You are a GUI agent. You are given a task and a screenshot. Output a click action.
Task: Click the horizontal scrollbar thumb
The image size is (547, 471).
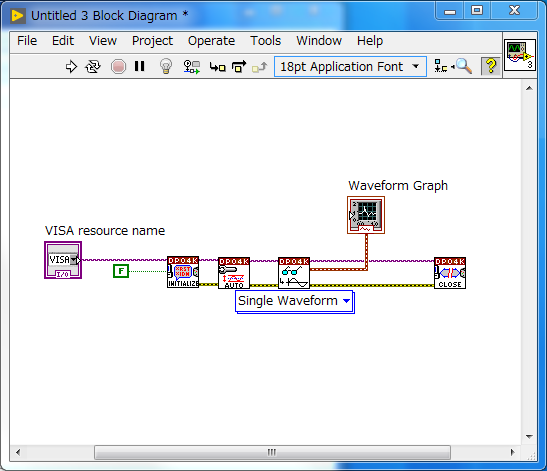pyautogui.click(x=272, y=453)
